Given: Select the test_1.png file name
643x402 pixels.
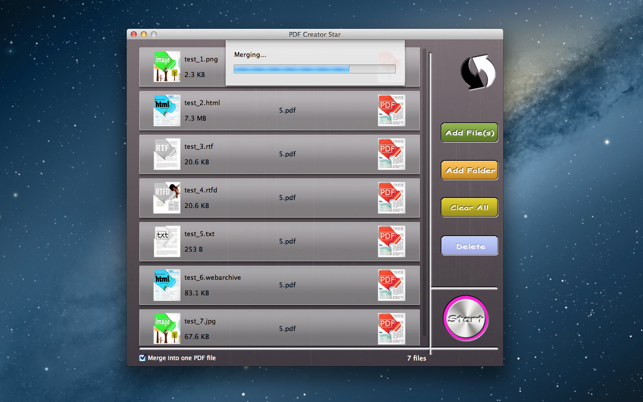Looking at the screenshot, I should click(201, 59).
